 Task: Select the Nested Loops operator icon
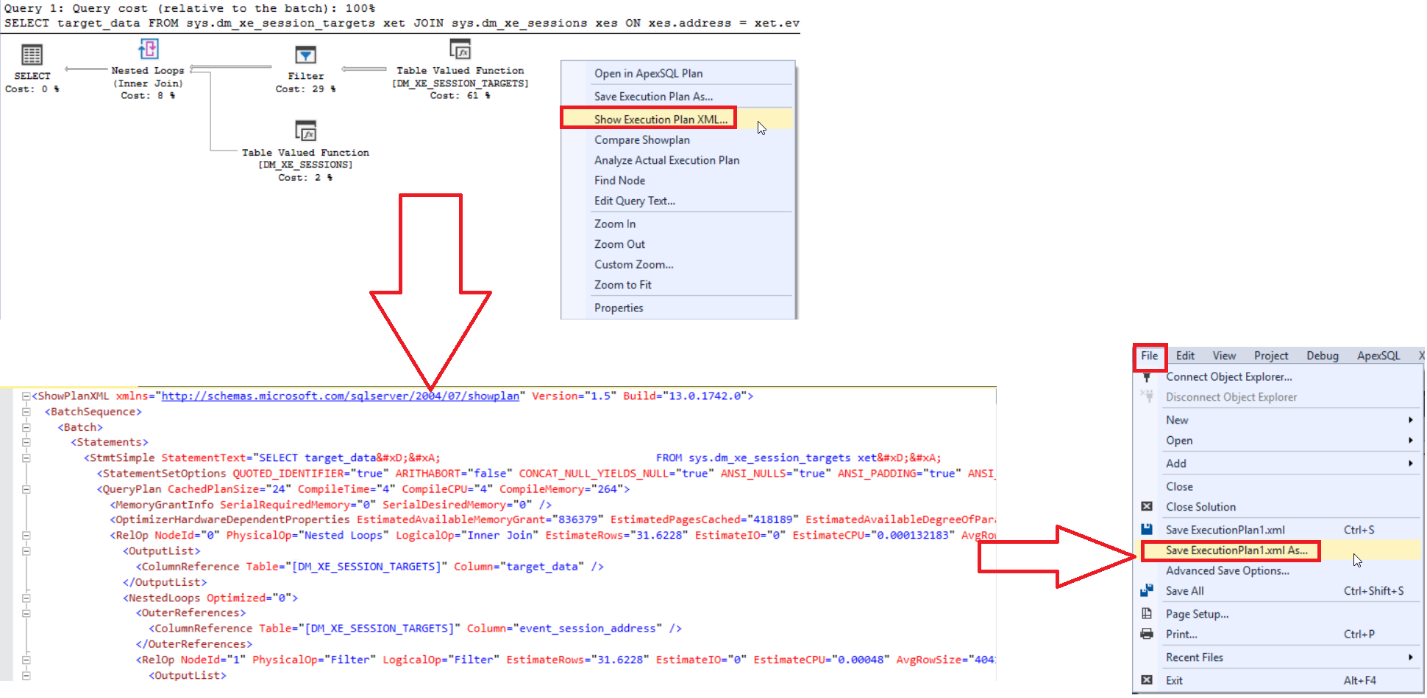[148, 49]
